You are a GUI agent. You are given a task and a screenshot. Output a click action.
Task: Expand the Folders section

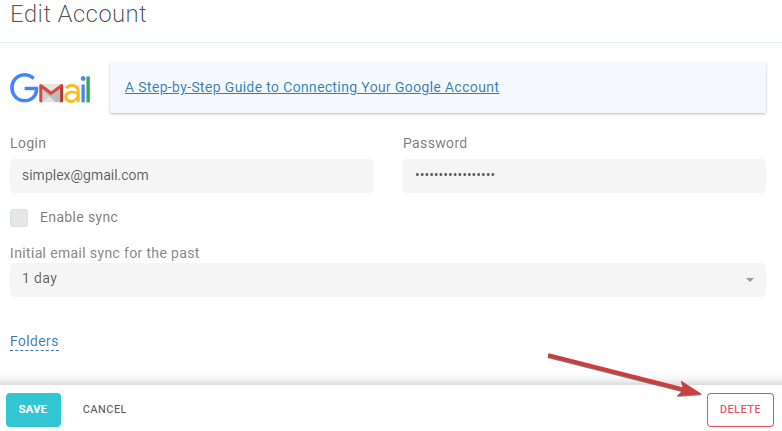34,341
